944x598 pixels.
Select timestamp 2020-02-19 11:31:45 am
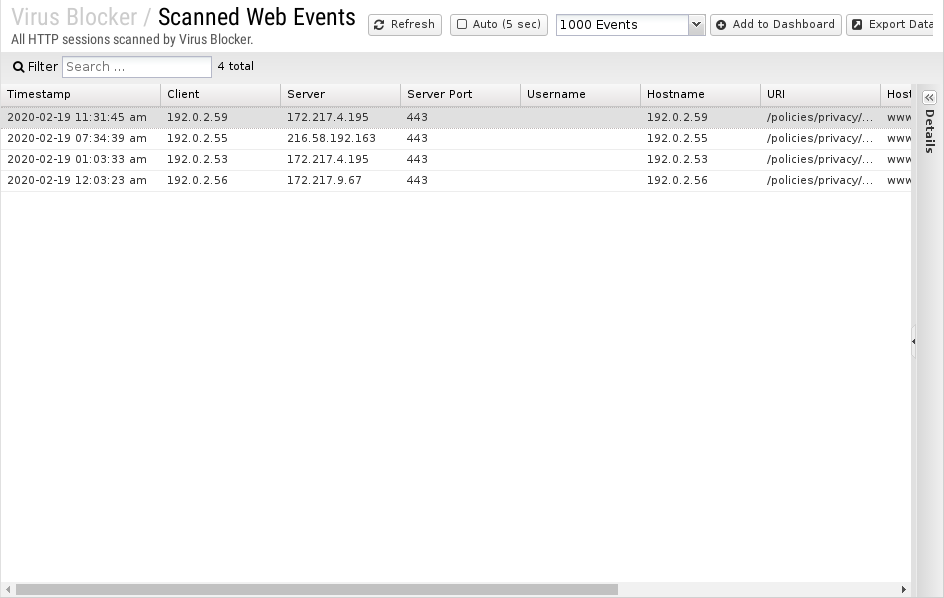[77, 117]
